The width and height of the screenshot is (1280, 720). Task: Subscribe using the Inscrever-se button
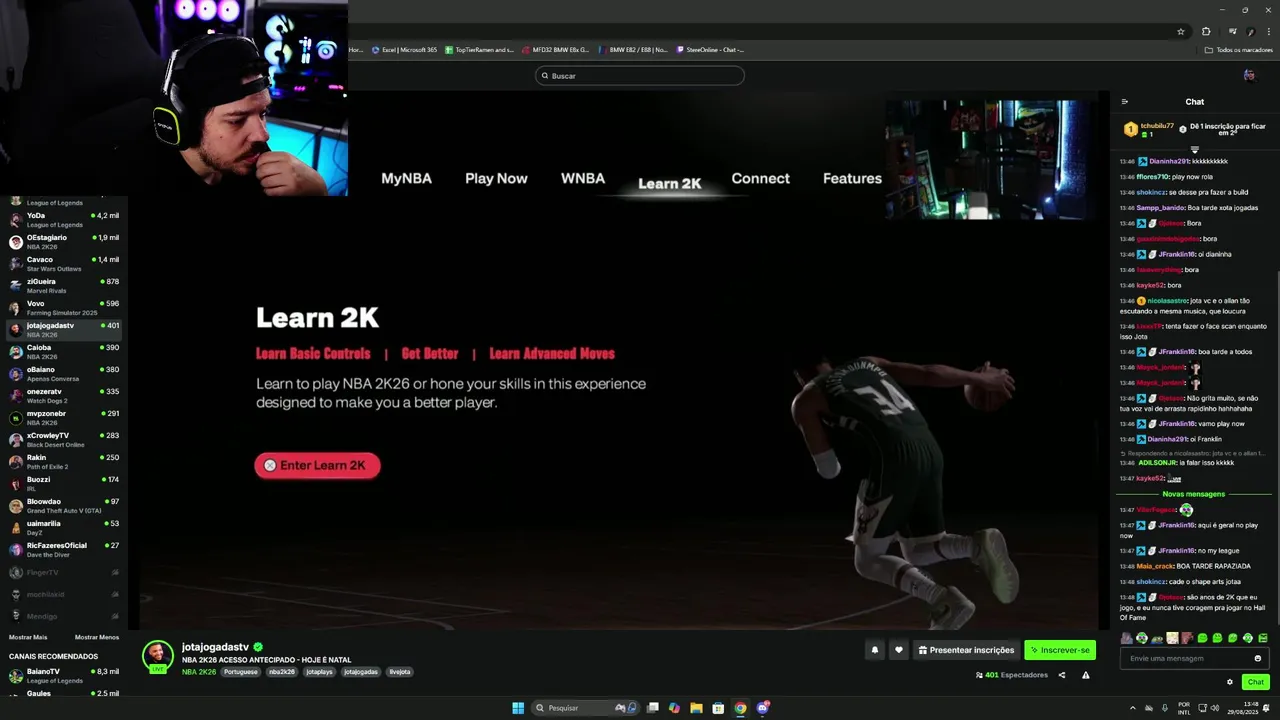coord(1060,650)
